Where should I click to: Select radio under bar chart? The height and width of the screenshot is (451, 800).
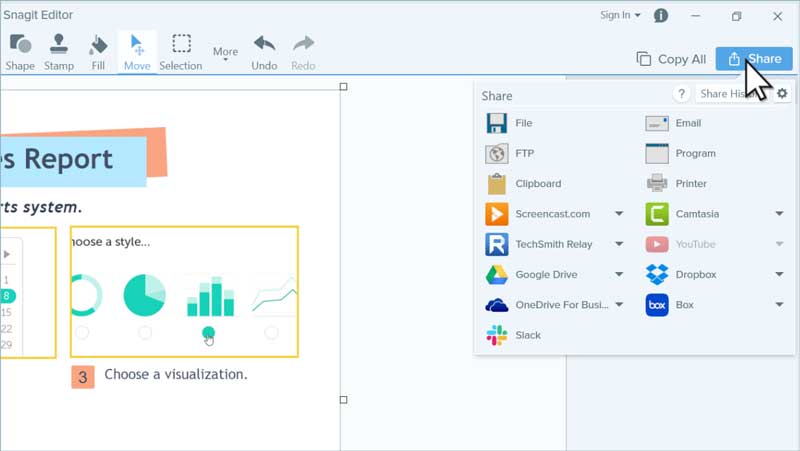point(208,333)
